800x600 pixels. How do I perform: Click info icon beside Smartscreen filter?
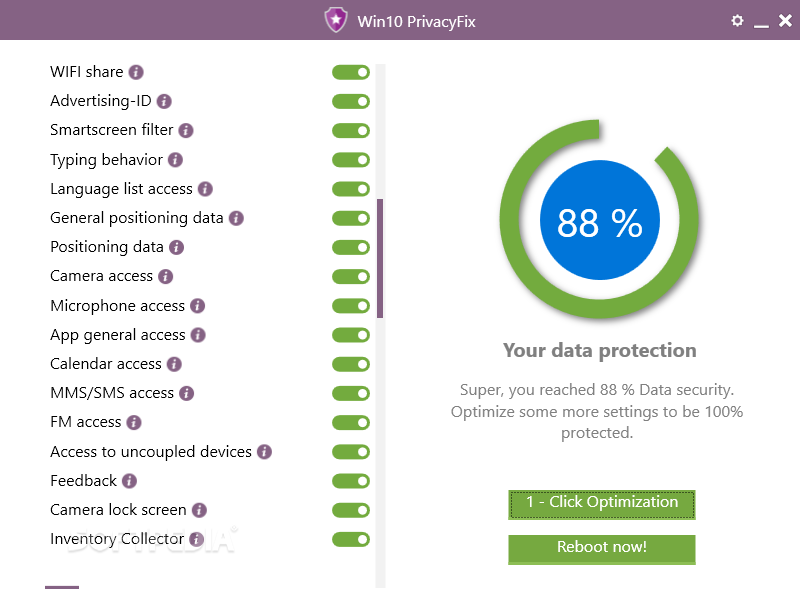click(186, 131)
